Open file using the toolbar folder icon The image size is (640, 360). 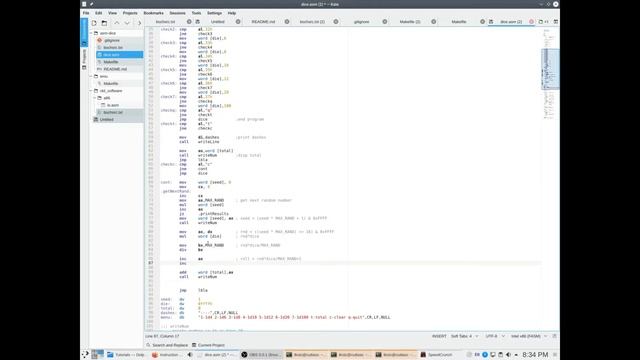[x=104, y=23]
